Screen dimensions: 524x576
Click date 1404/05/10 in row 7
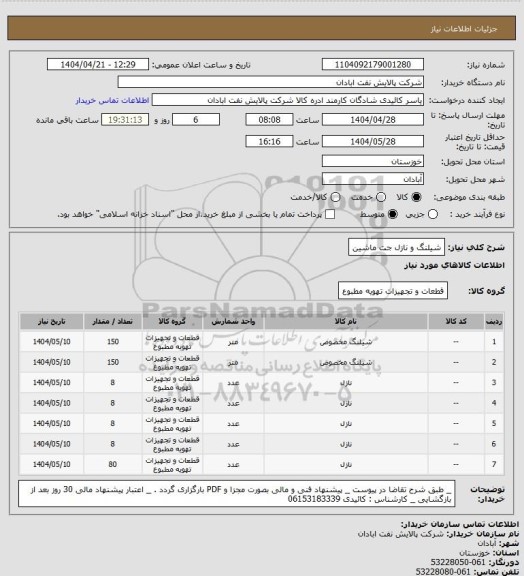51,464
